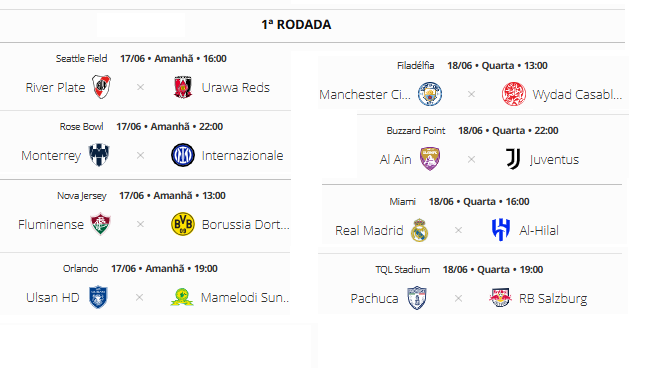Click the Internazionale round logo
661x368 pixels.
[183, 155]
